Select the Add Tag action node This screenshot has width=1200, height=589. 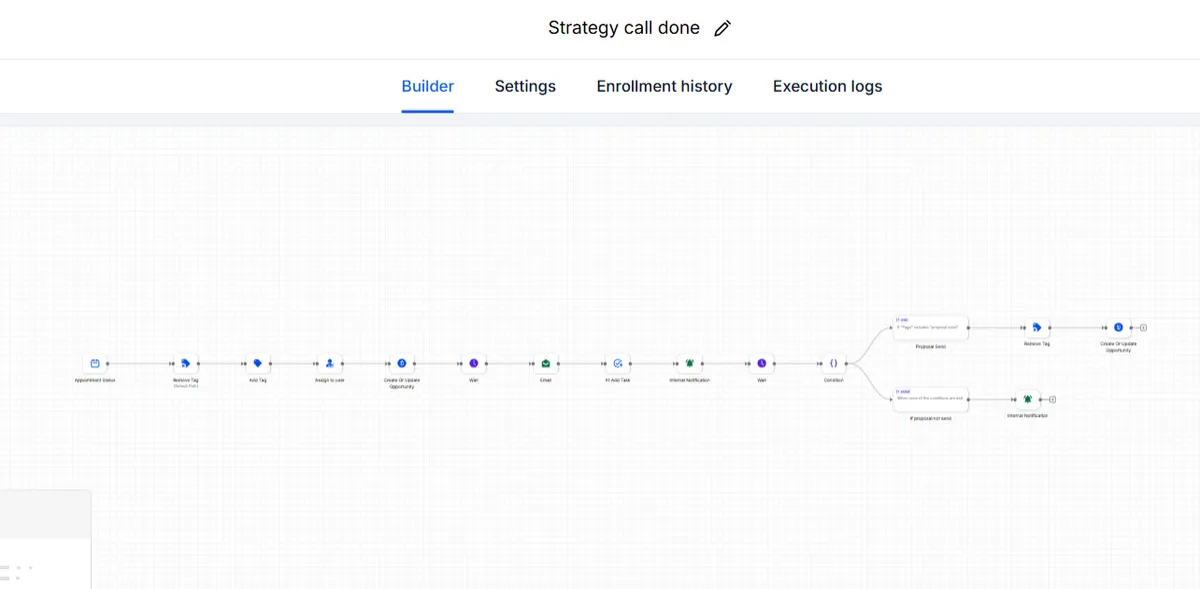257,363
